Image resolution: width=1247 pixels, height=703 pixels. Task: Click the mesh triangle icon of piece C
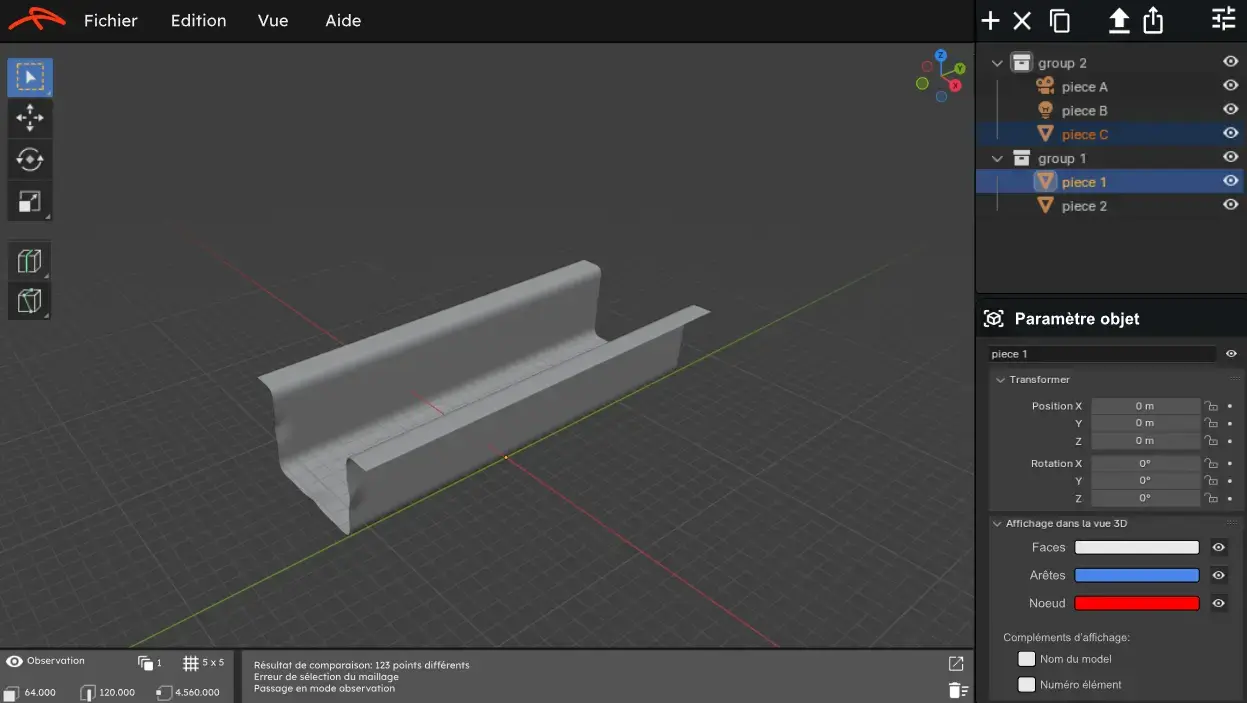[x=1045, y=134]
